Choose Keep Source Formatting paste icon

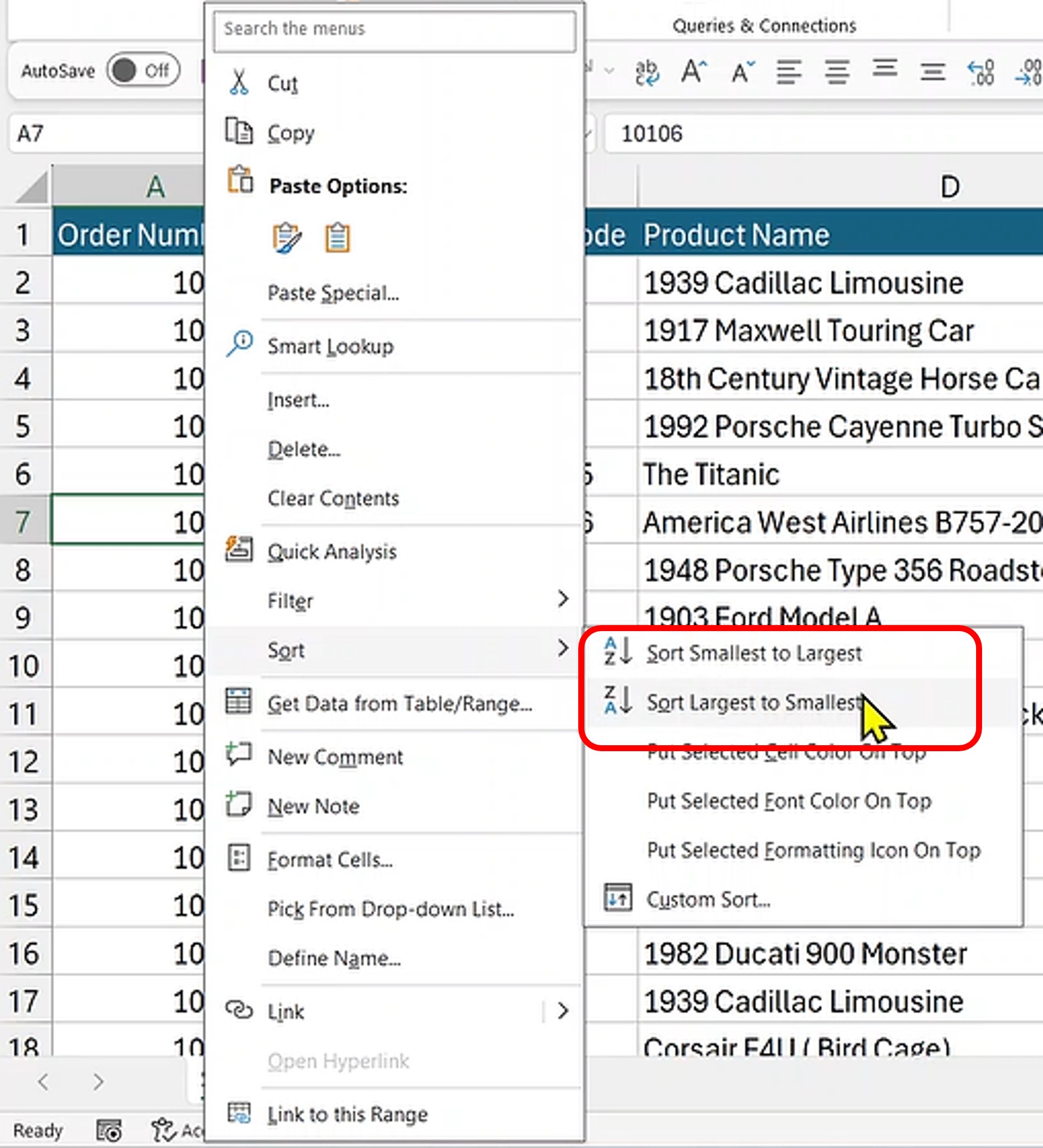coord(287,238)
